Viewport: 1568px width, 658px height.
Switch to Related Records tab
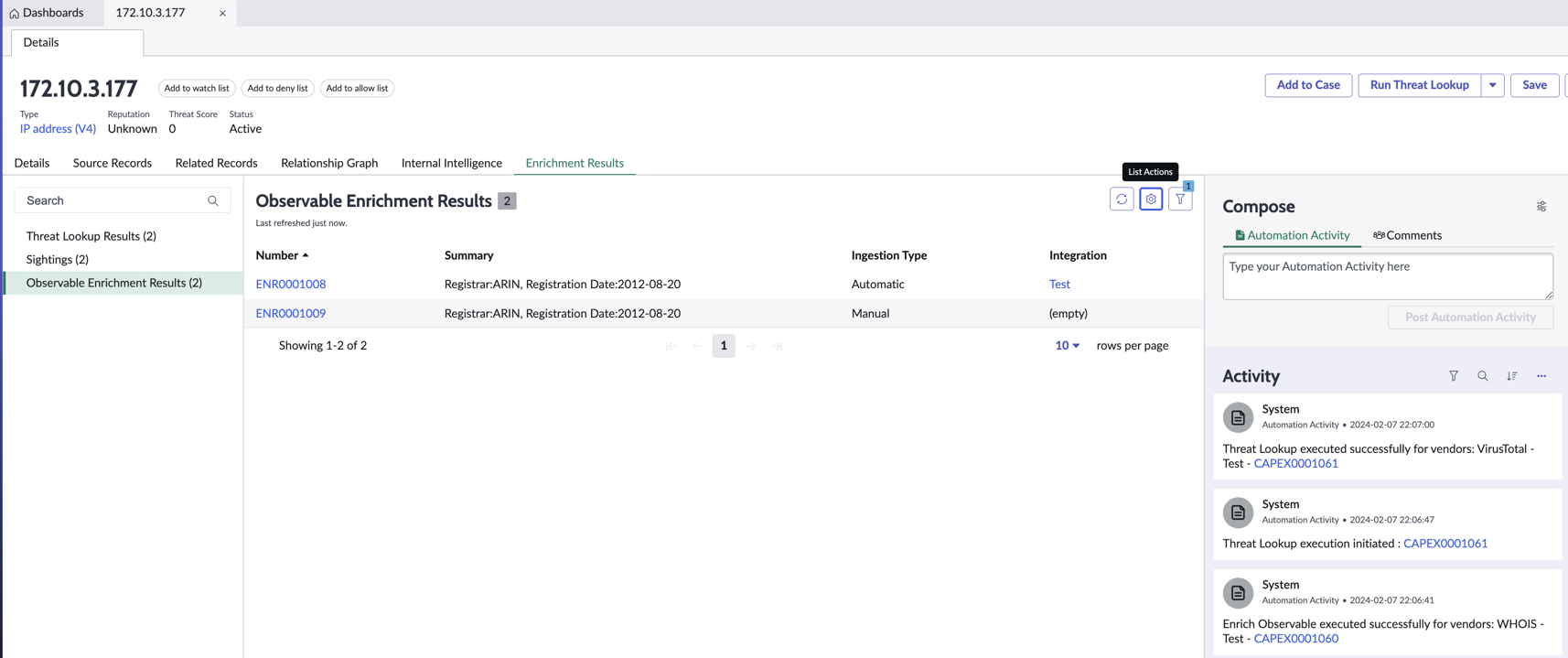(217, 163)
